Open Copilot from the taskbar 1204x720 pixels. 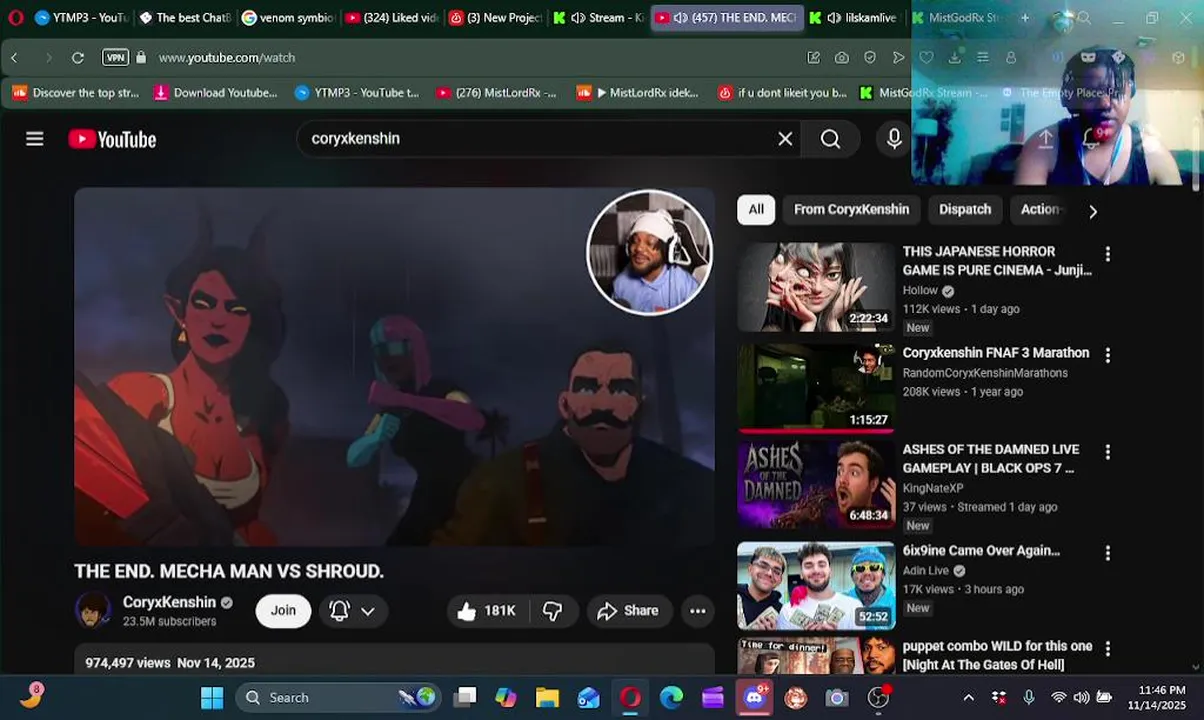click(506, 698)
